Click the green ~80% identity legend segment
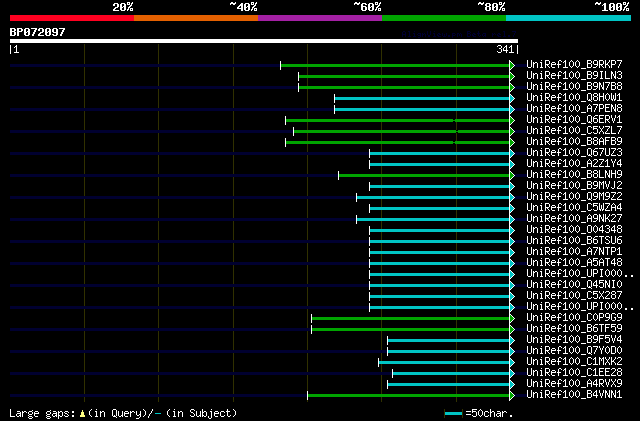Screen dimensions: 640x421 444,18
